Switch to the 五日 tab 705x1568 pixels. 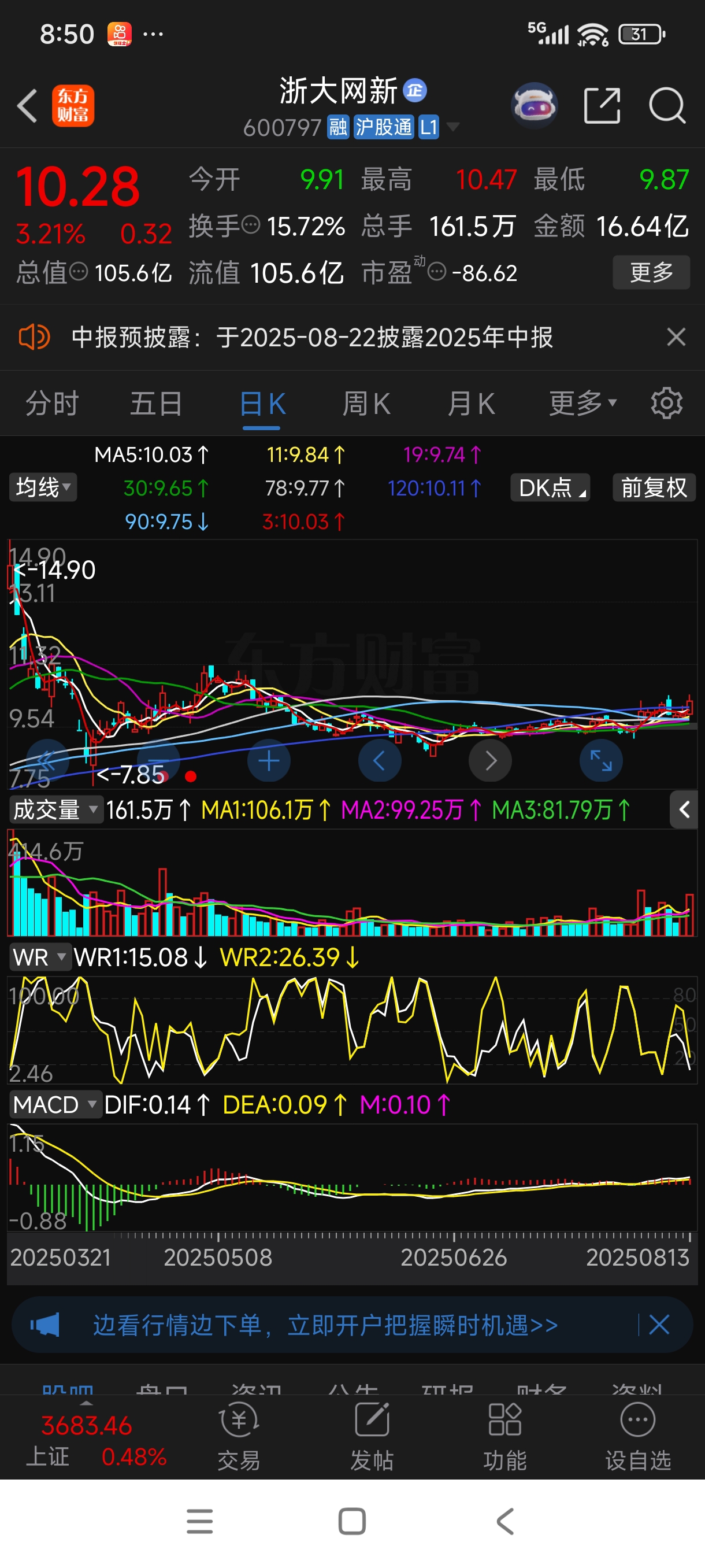point(157,404)
